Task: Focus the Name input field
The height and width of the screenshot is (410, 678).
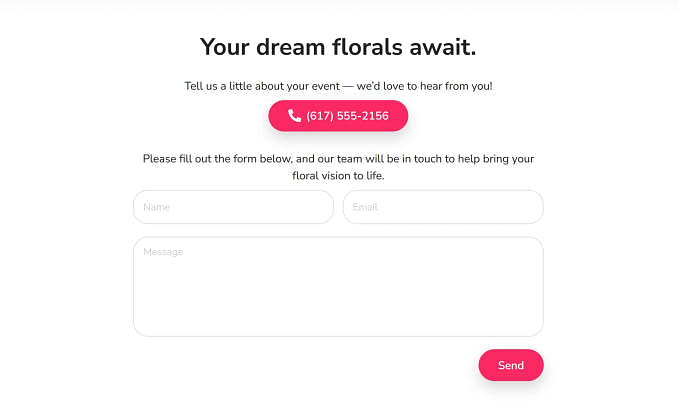Action: pos(233,207)
